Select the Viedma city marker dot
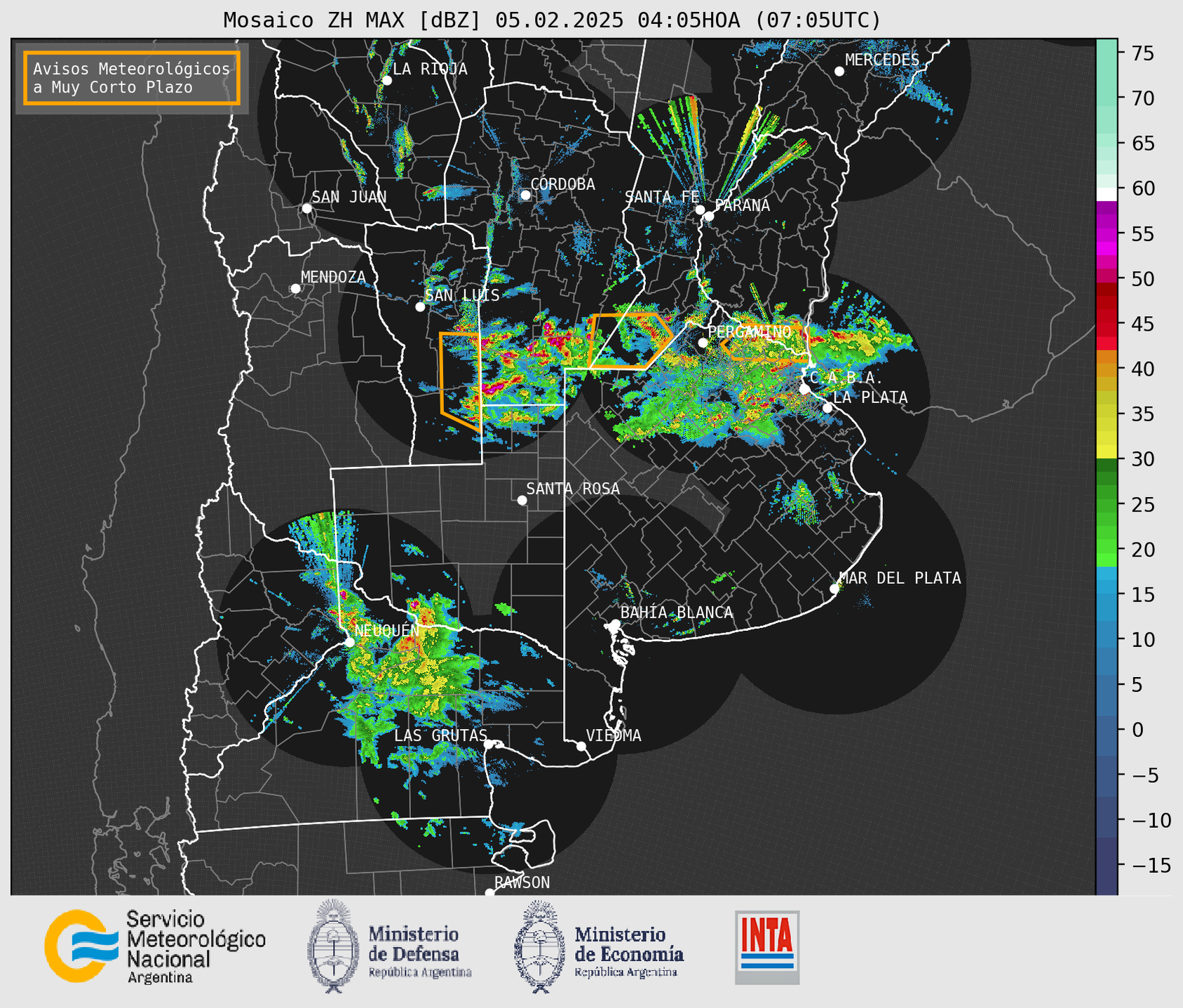The image size is (1183, 1008). tap(581, 746)
